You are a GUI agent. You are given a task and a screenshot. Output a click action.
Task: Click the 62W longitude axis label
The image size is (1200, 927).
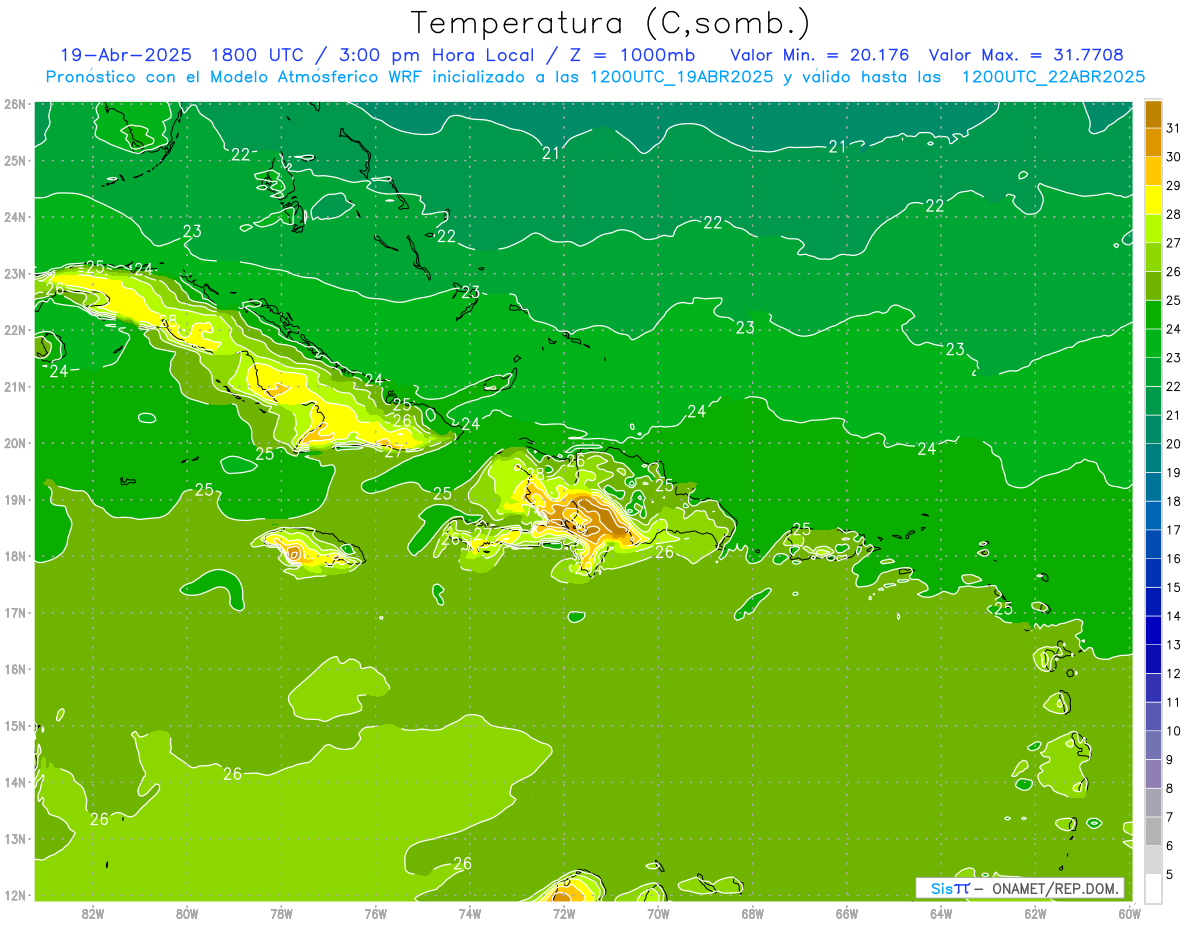pos(1035,913)
